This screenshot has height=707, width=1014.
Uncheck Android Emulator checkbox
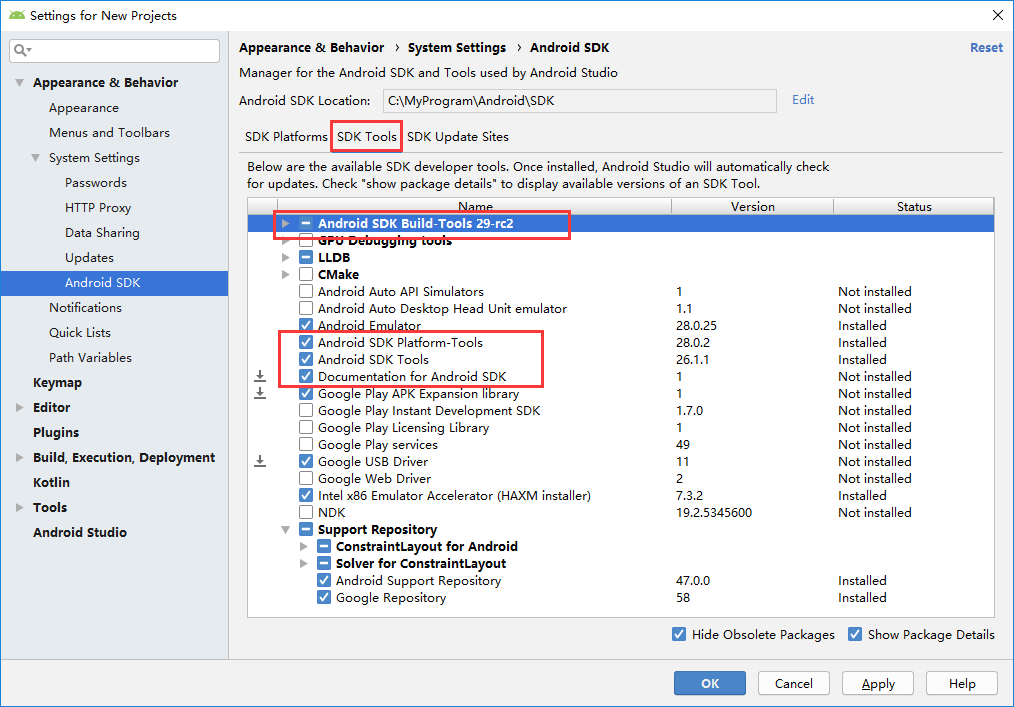306,325
